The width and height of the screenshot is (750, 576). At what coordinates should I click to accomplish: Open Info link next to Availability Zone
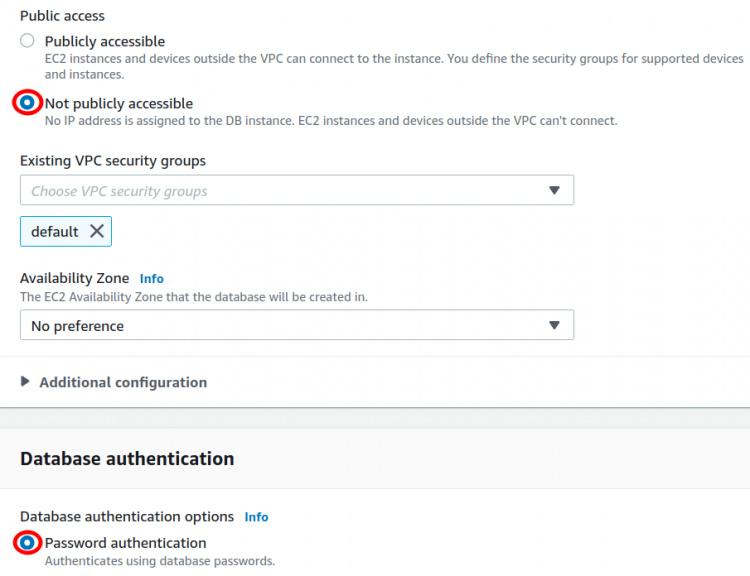151,278
